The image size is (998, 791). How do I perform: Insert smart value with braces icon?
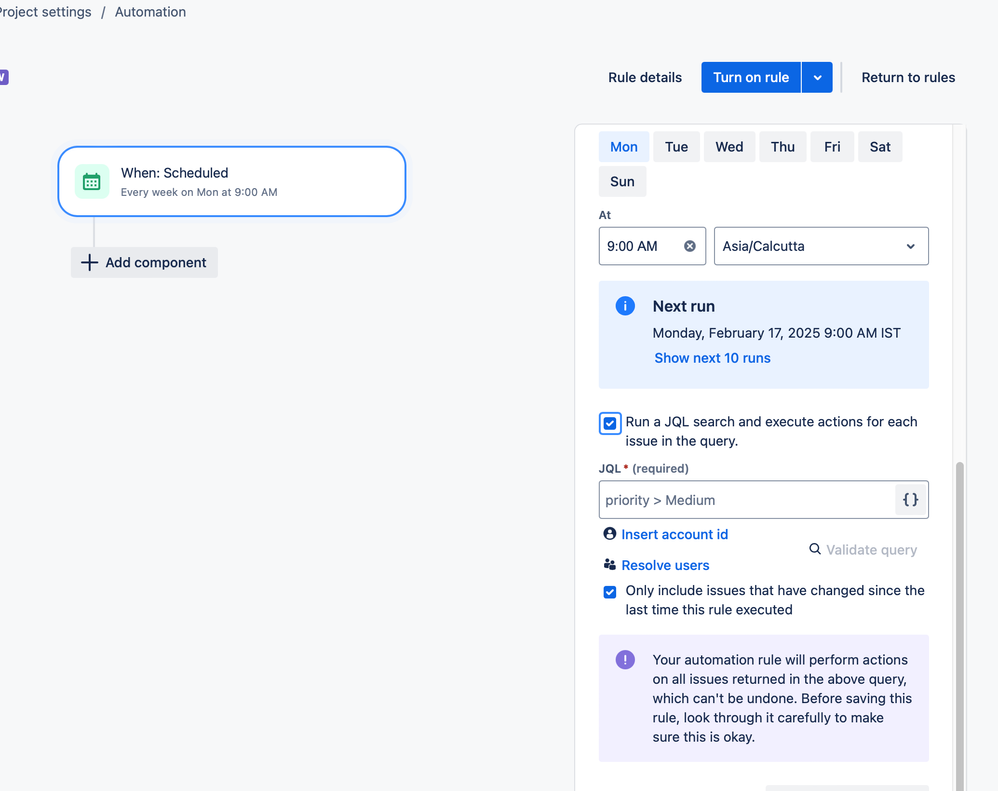[911, 500]
